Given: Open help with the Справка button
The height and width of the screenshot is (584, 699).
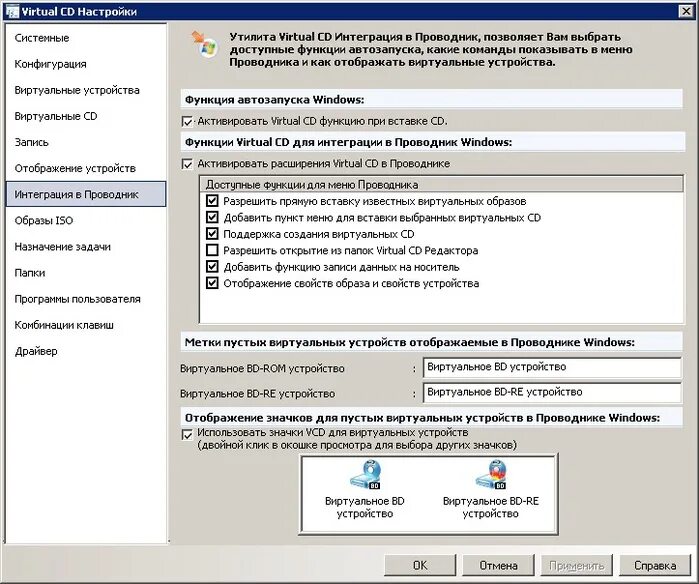Looking at the screenshot, I should point(655,565).
